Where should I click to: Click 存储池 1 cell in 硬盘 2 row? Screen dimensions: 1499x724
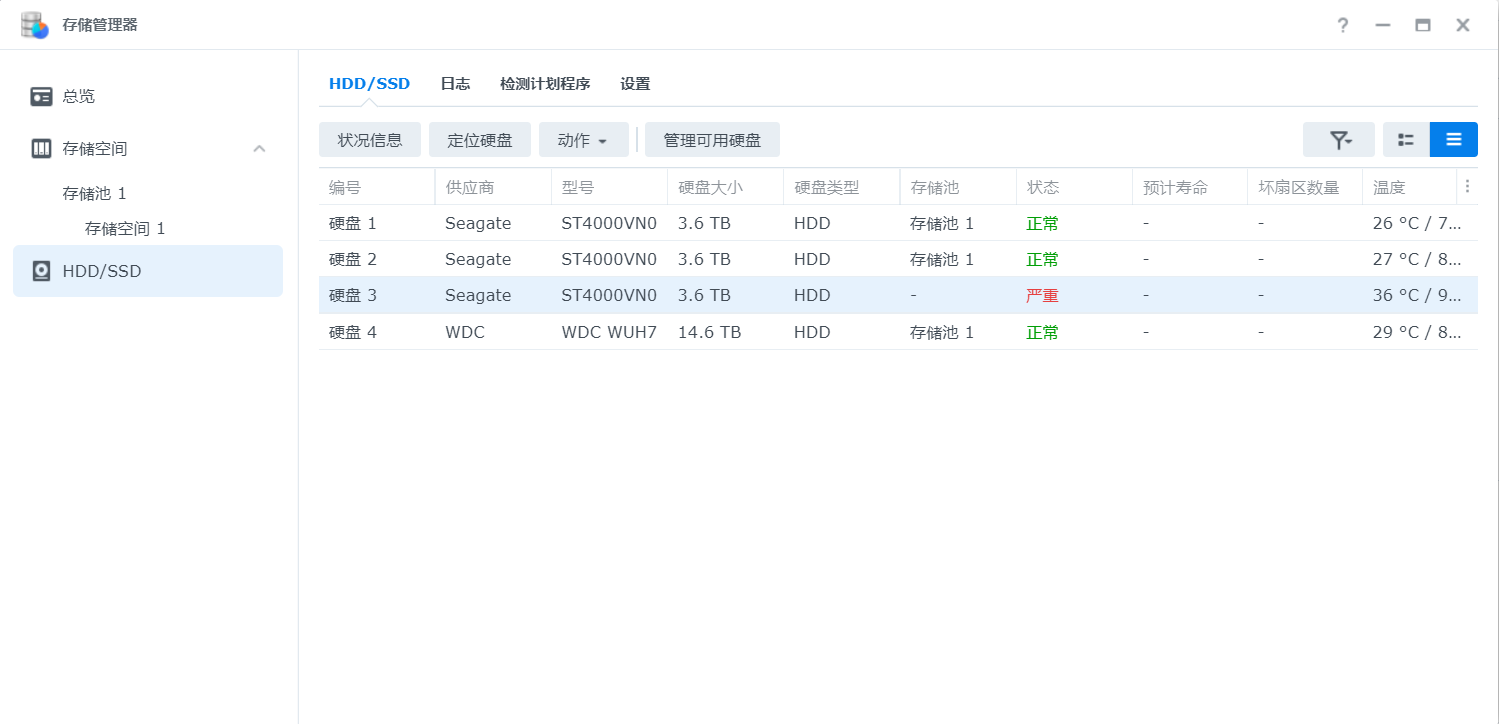click(x=942, y=259)
